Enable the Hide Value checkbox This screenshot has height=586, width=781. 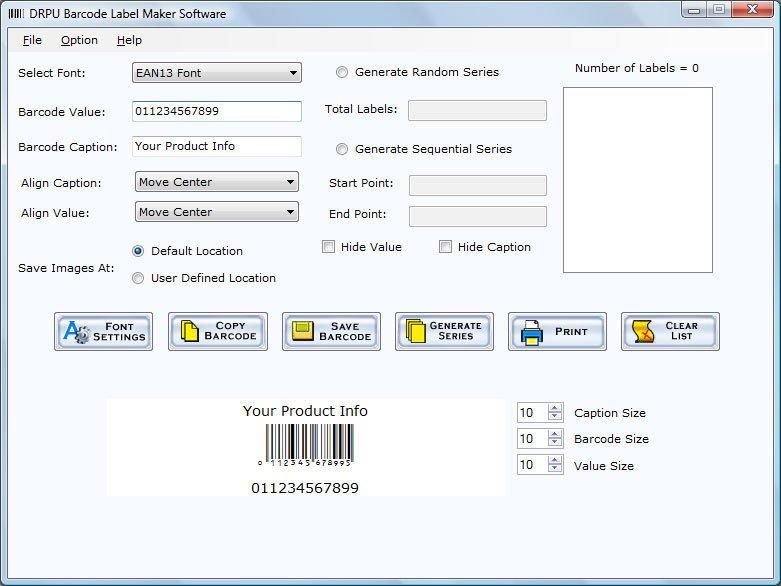(x=328, y=247)
